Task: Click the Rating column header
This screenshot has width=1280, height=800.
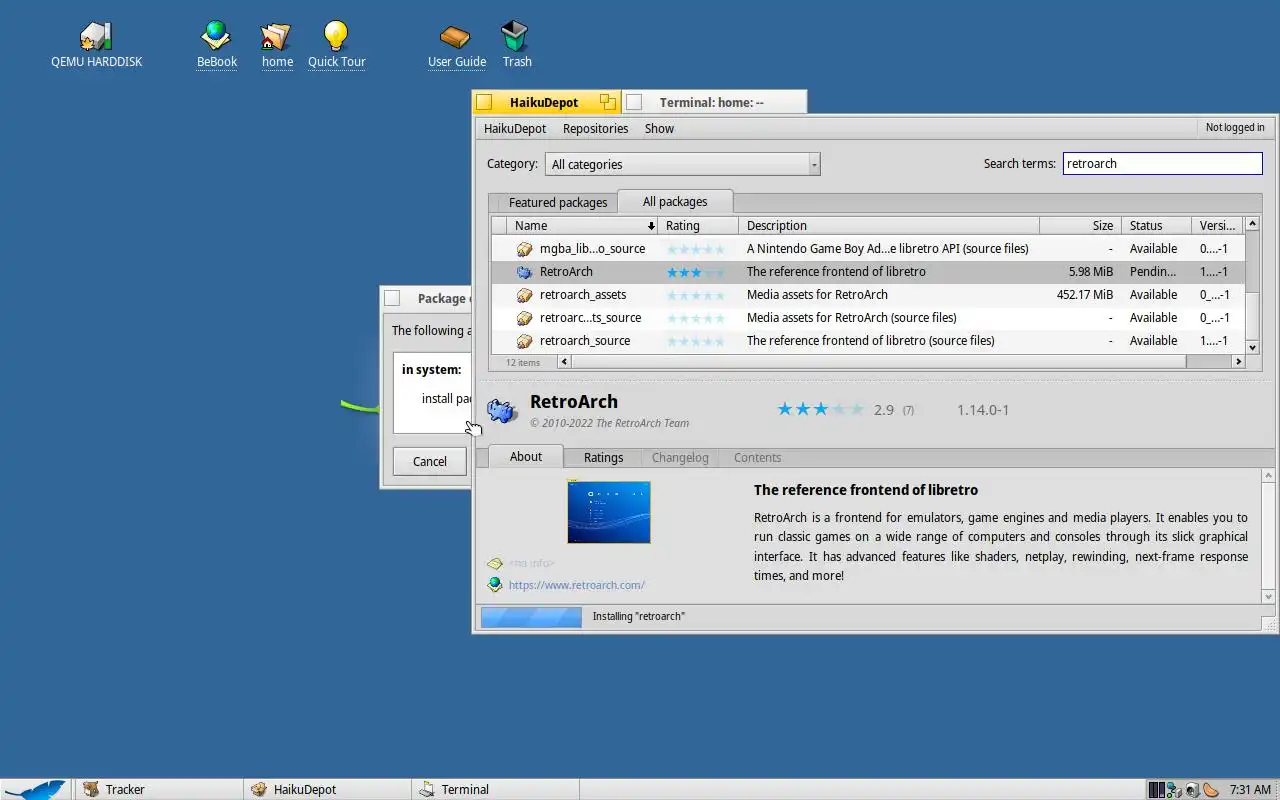Action: [698, 226]
